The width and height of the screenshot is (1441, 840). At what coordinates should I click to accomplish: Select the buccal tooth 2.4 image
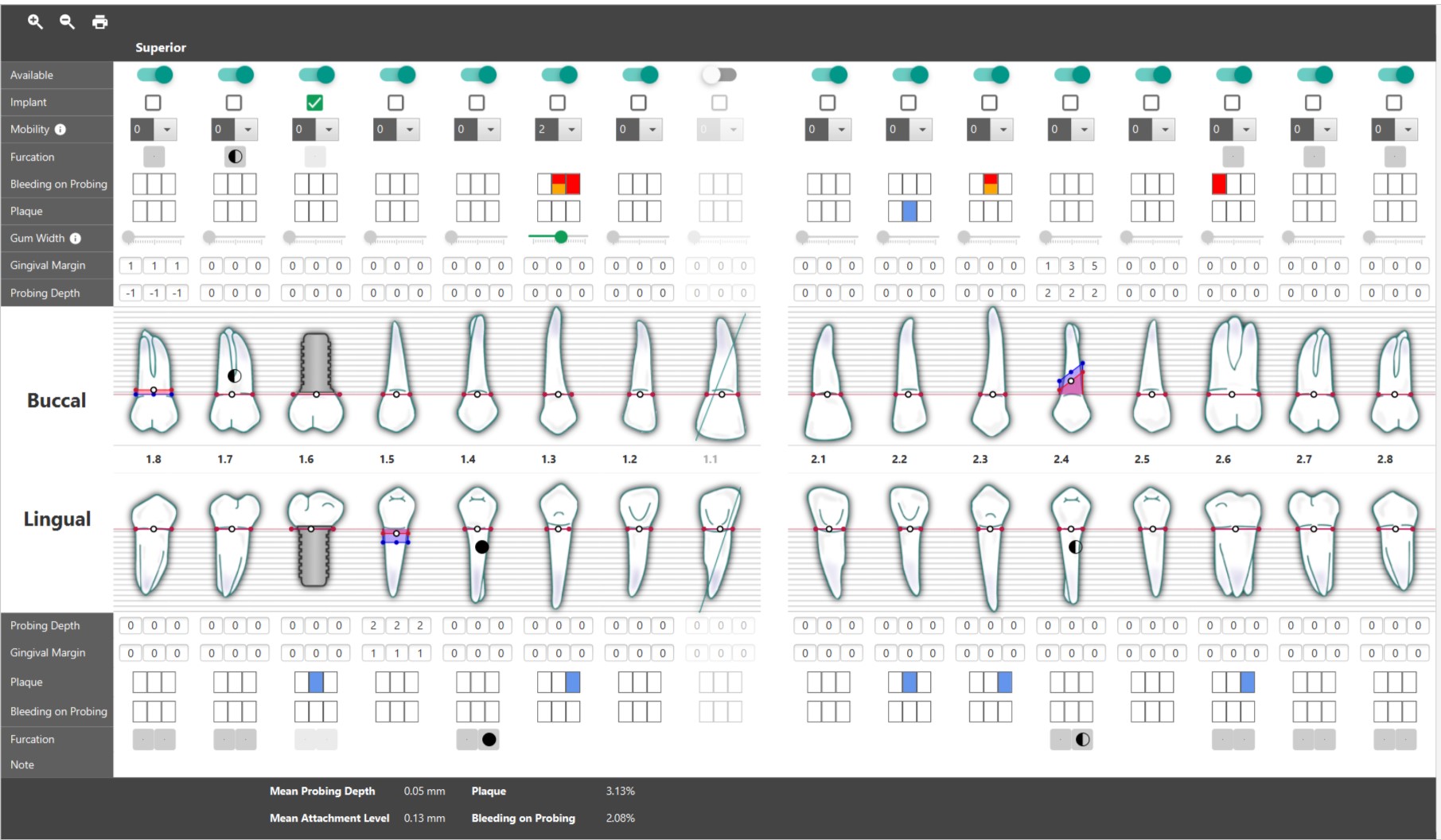(x=1071, y=378)
